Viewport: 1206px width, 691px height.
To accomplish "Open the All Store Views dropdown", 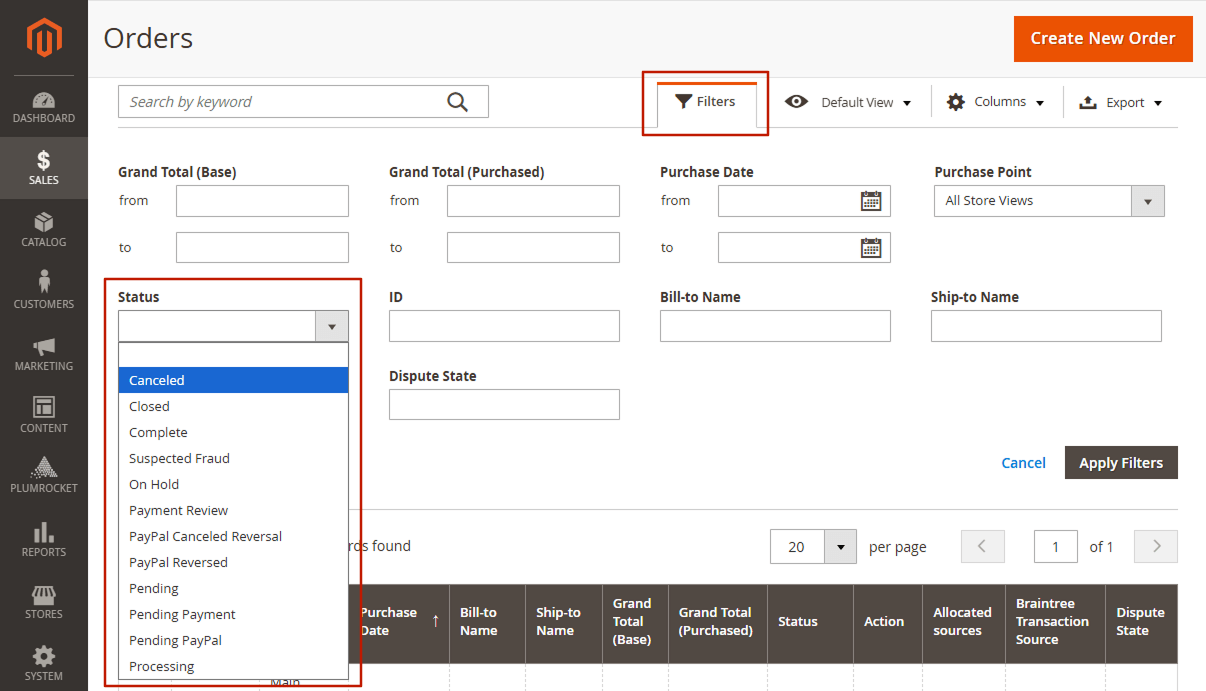I will click(x=1148, y=200).
